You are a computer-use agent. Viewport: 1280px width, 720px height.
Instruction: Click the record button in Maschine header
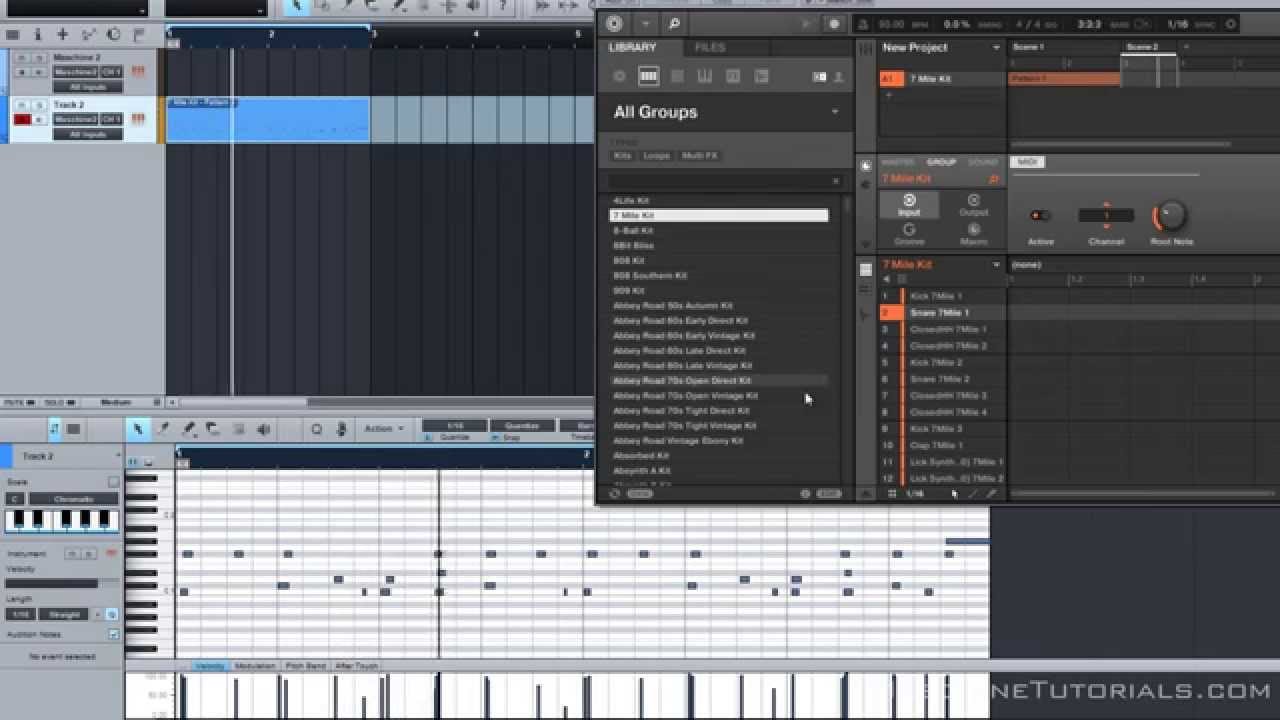tap(833, 23)
